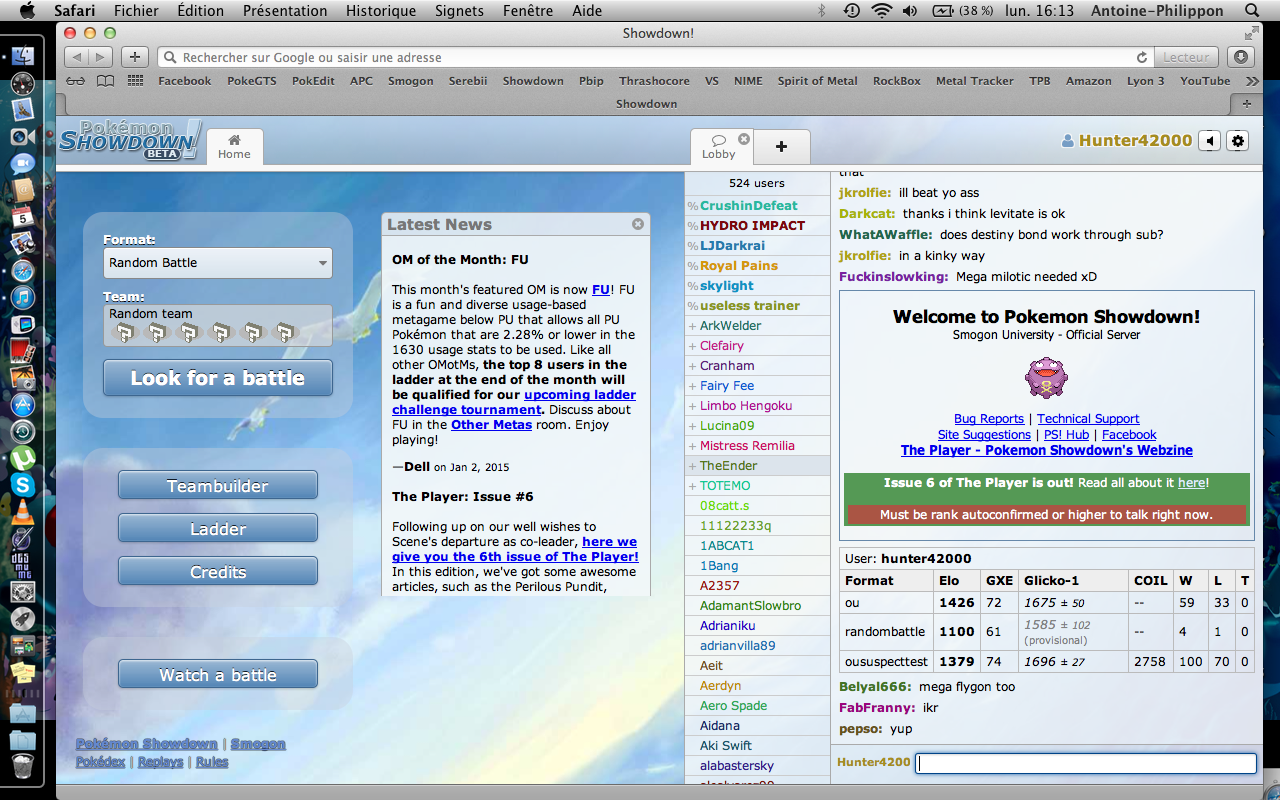Reload the page using refresh icon
1280x800 pixels.
pos(1142,57)
